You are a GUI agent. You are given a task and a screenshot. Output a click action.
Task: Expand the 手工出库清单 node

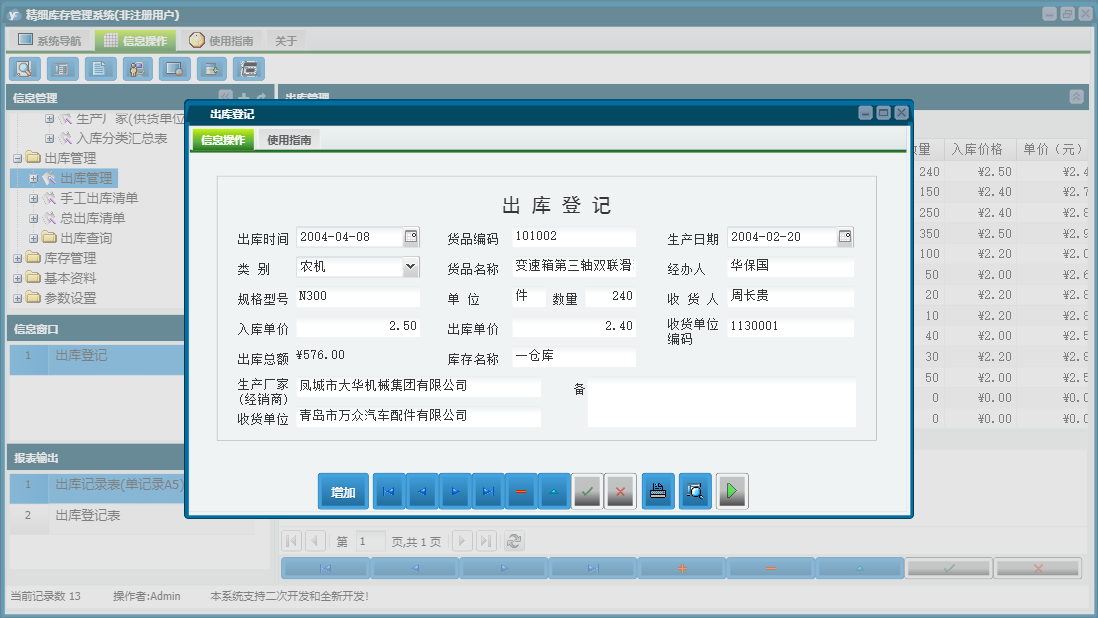33,198
